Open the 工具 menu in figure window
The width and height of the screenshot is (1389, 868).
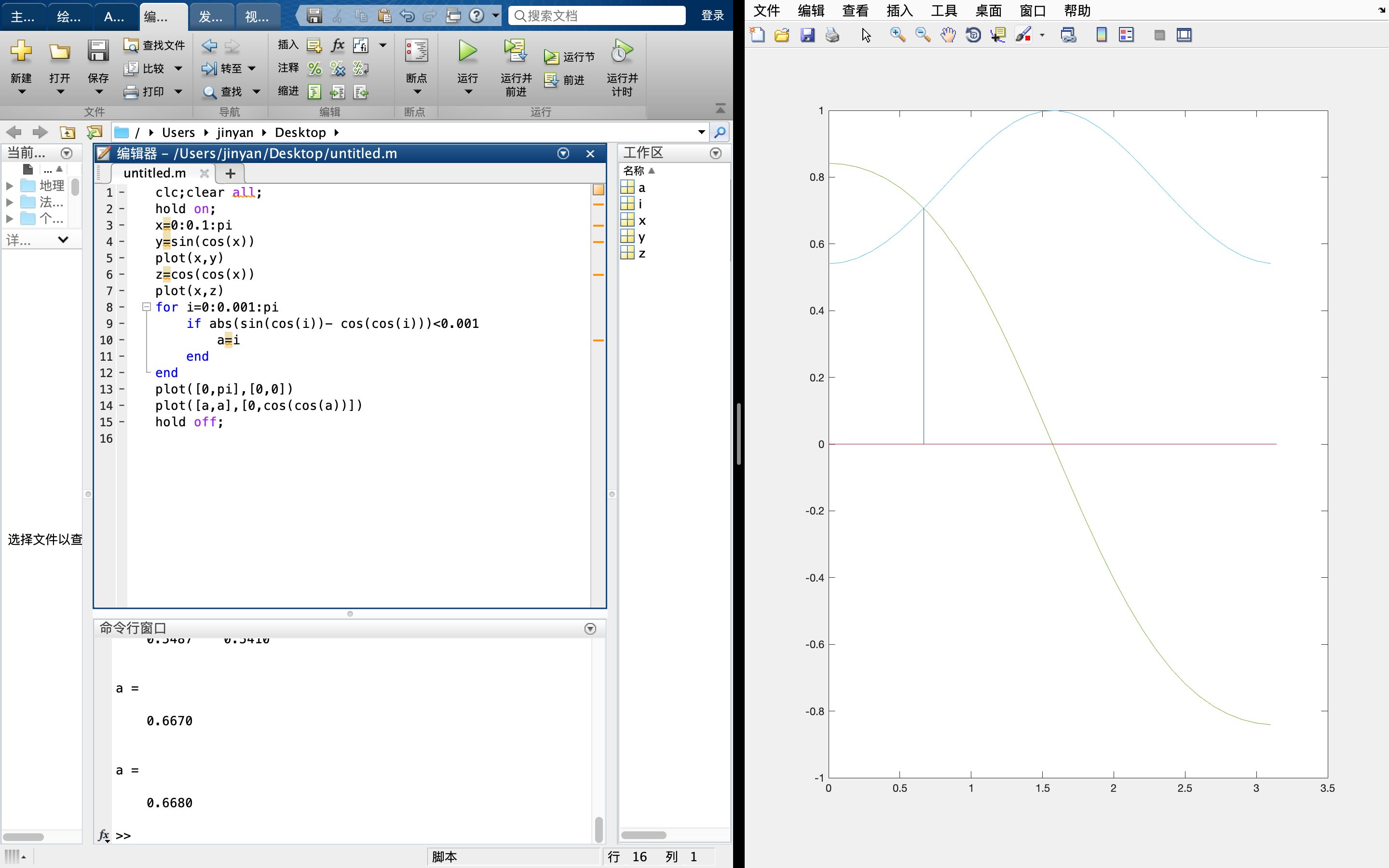[x=943, y=10]
